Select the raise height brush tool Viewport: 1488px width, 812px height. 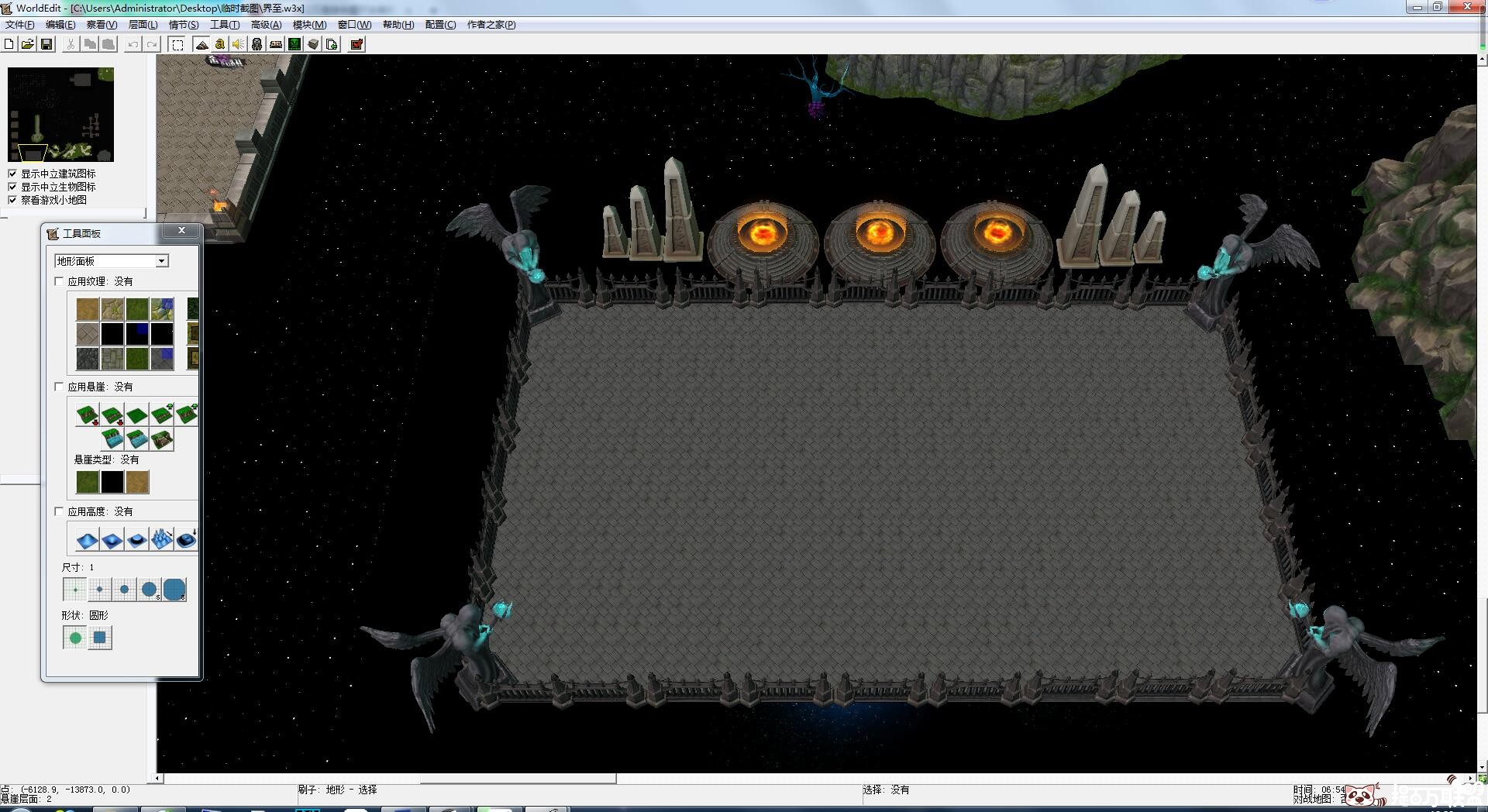click(88, 539)
